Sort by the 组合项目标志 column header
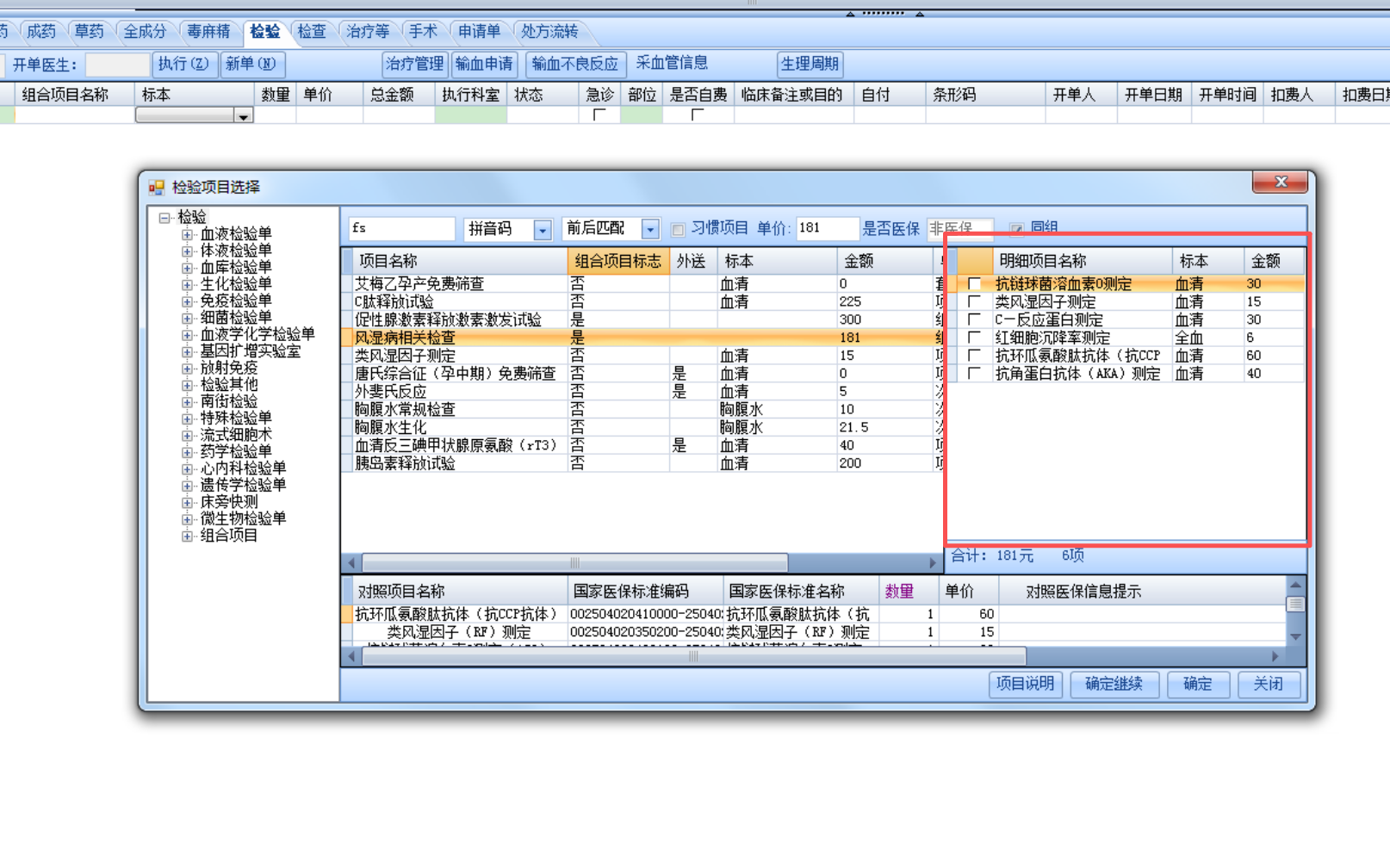The height and width of the screenshot is (868, 1390). coord(618,261)
